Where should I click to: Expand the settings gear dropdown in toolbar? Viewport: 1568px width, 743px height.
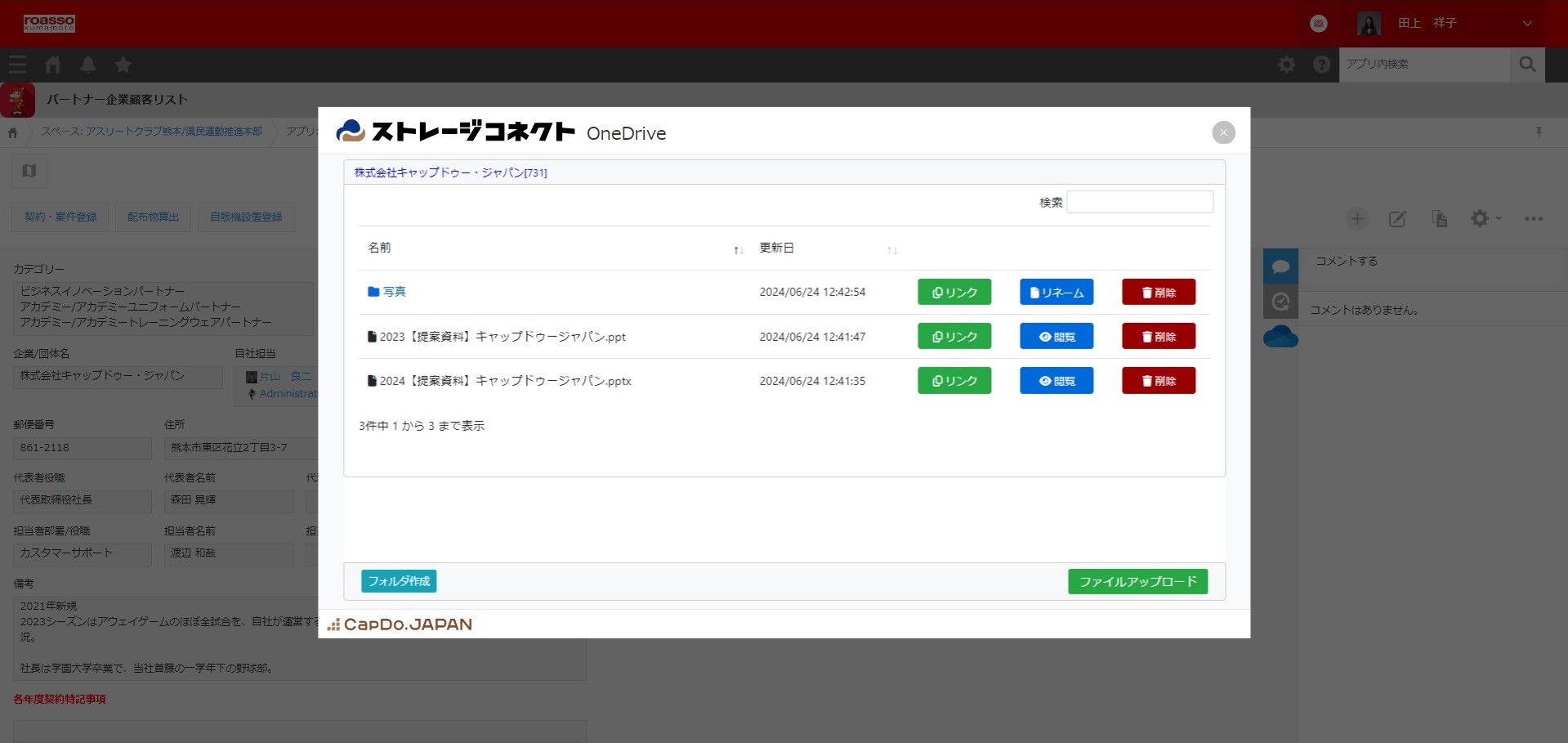[1485, 219]
